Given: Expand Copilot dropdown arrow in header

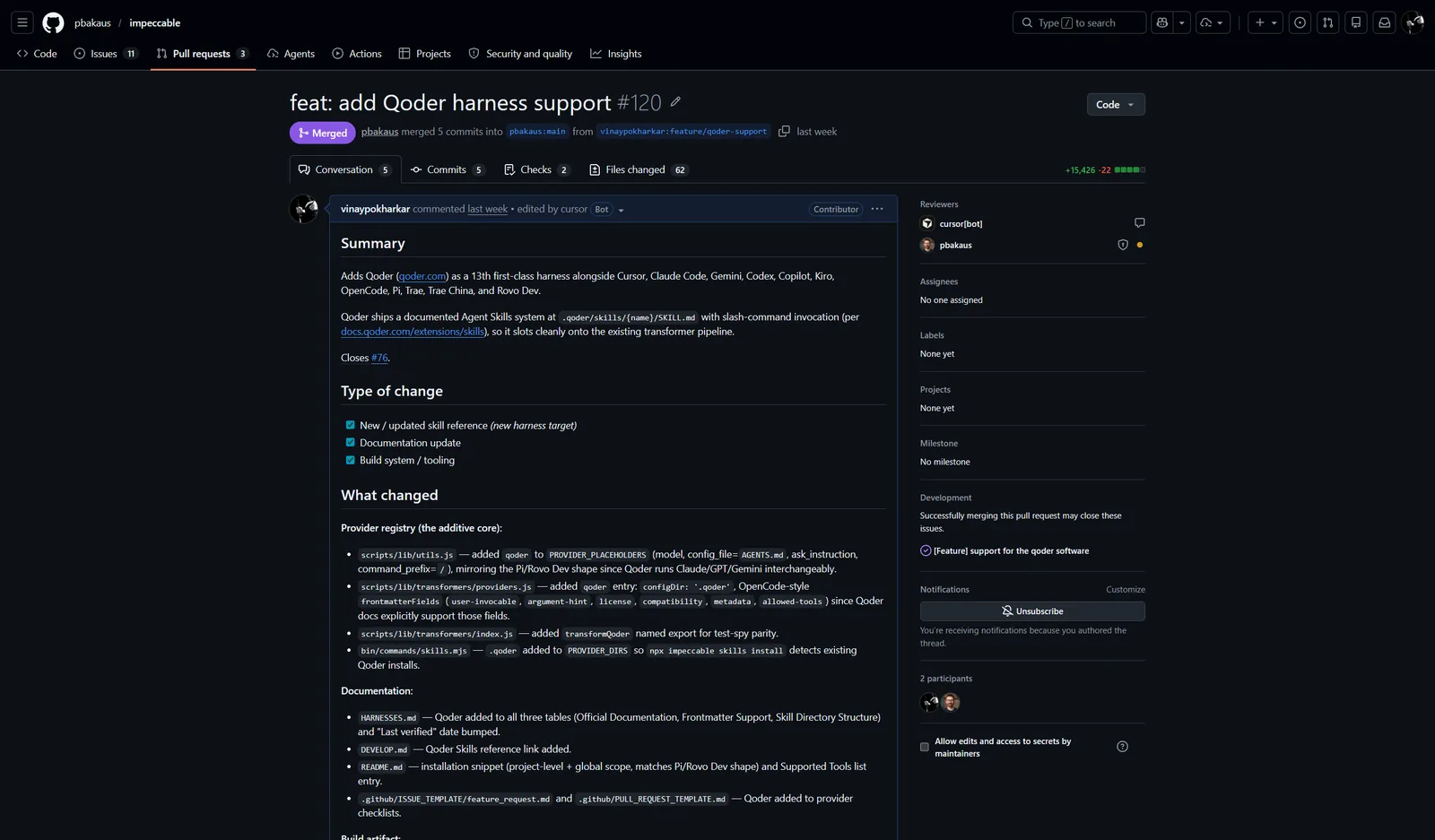Looking at the screenshot, I should [x=1181, y=22].
